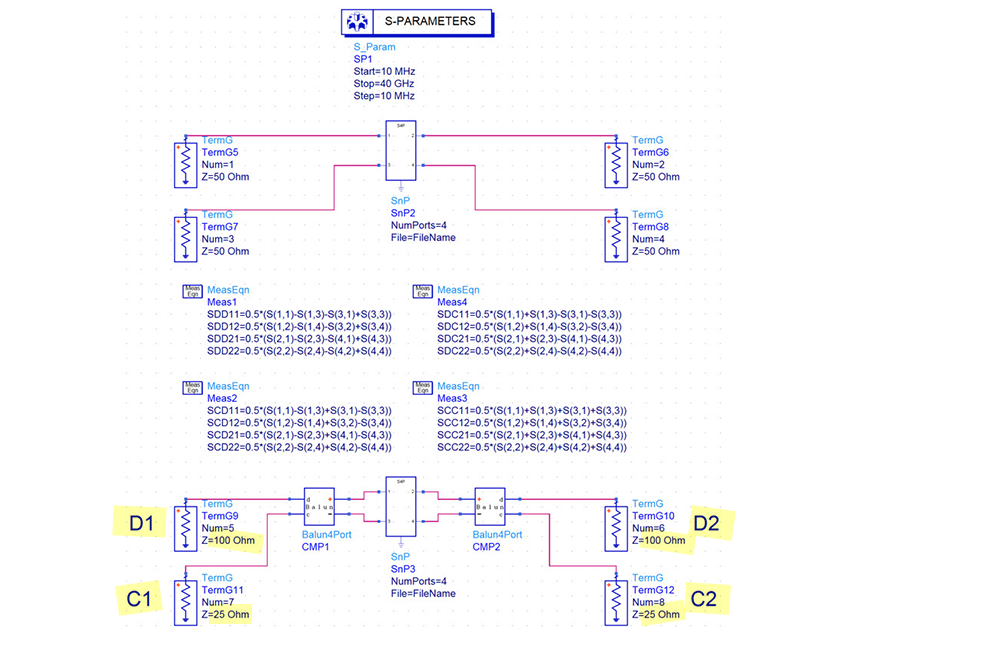Click the SnP2 four-port component block
The image size is (995, 648).
point(400,153)
